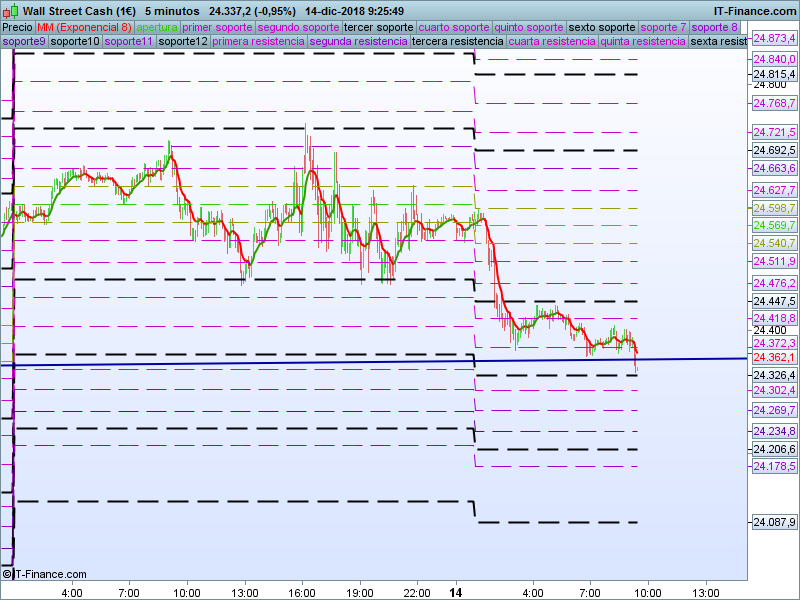The height and width of the screenshot is (600, 800).
Task: Click the soporte 8 label
Action: click(715, 27)
